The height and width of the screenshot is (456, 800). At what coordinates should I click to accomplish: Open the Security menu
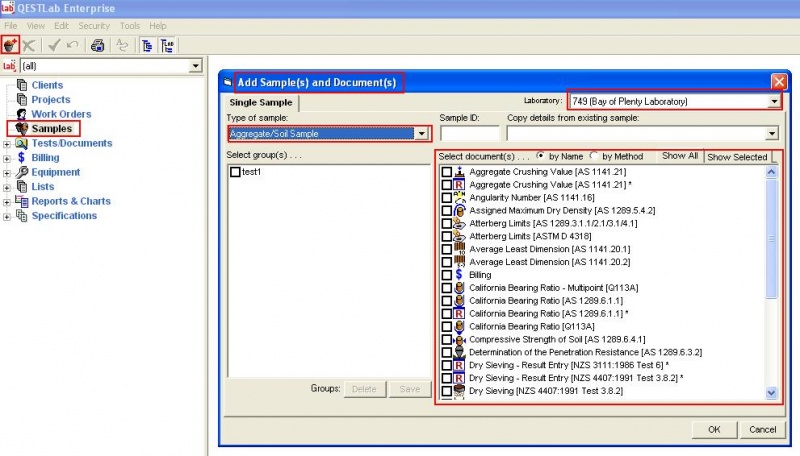(94, 25)
